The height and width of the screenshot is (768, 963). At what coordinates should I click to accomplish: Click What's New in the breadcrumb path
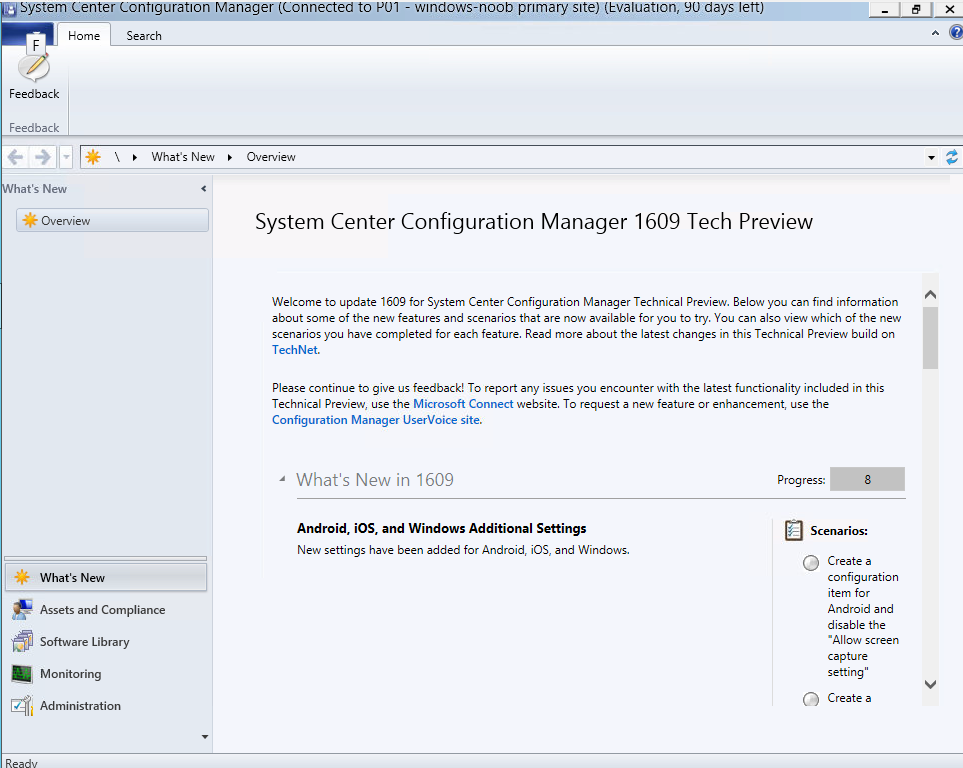[x=183, y=157]
